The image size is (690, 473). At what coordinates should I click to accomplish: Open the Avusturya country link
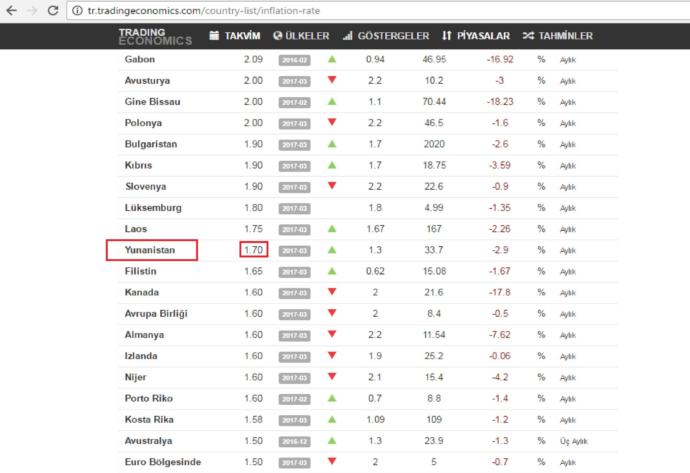point(147,81)
